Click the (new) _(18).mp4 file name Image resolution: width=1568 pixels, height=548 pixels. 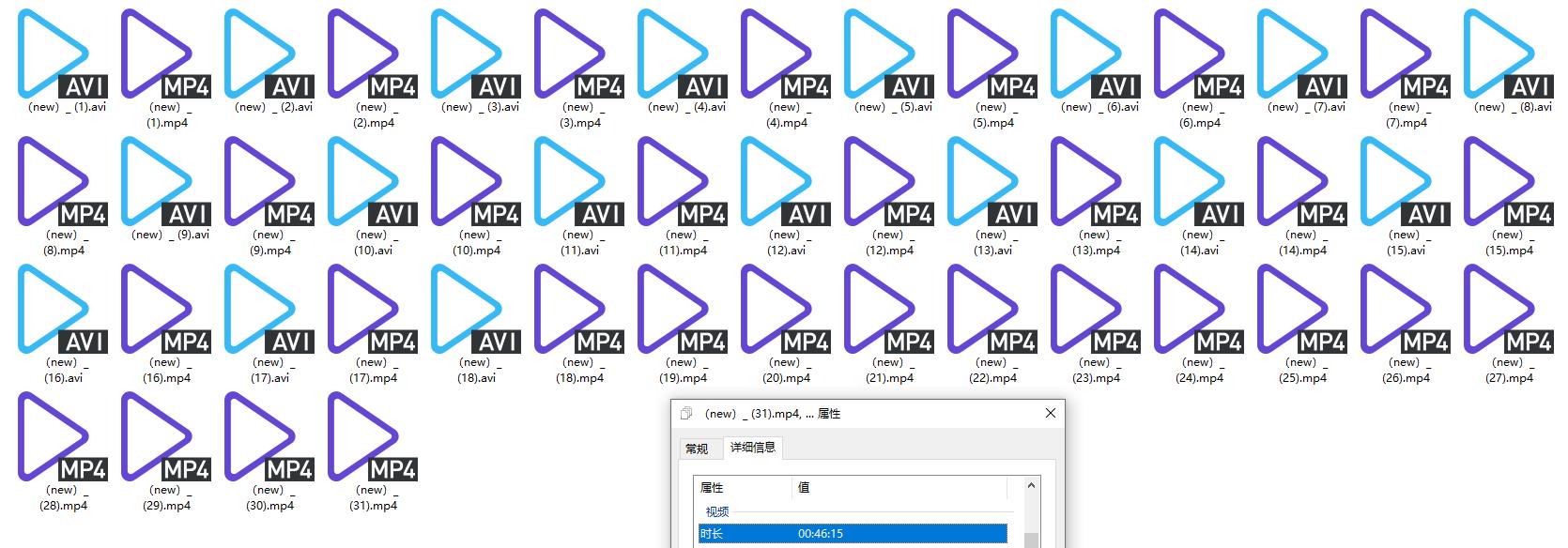578,371
